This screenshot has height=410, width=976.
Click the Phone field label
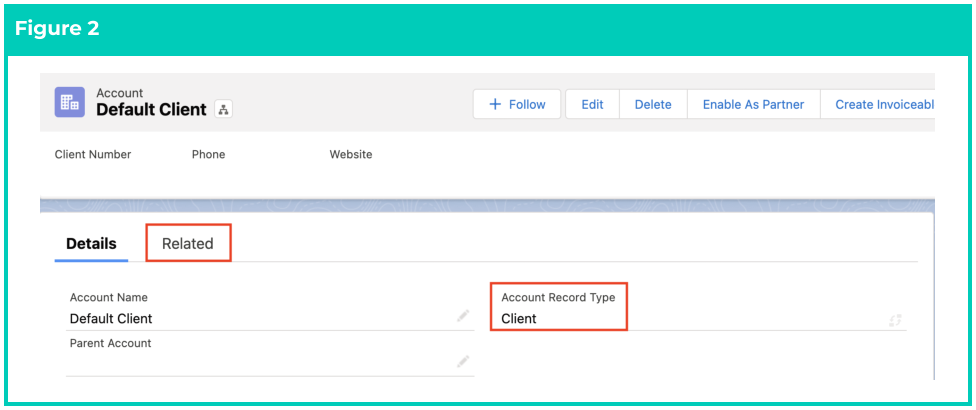209,154
